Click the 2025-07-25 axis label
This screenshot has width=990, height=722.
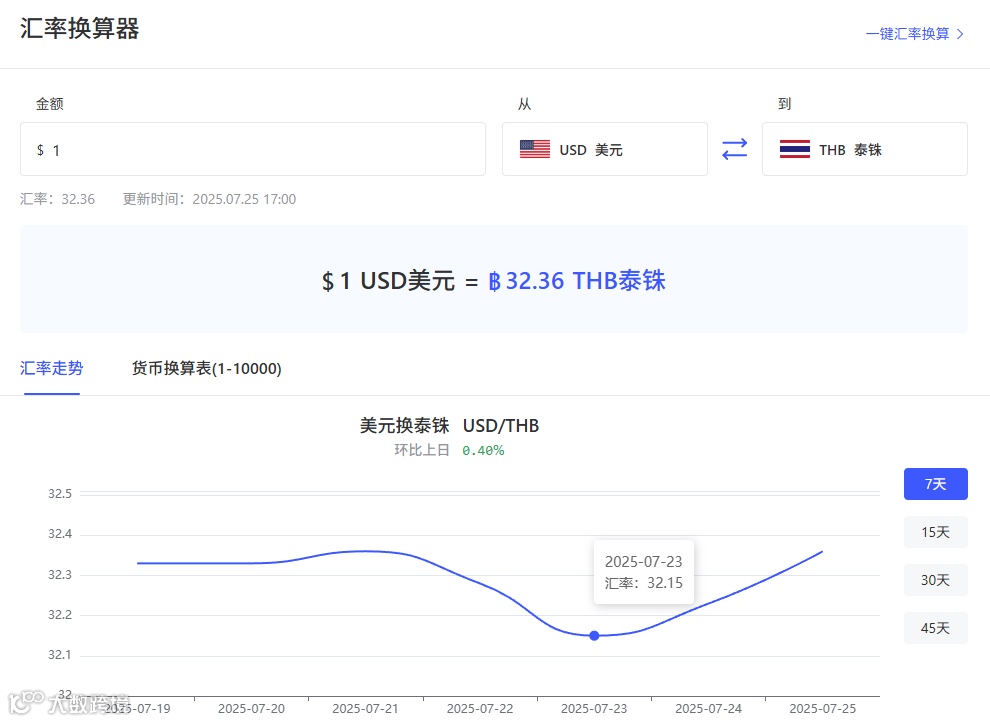point(823,709)
